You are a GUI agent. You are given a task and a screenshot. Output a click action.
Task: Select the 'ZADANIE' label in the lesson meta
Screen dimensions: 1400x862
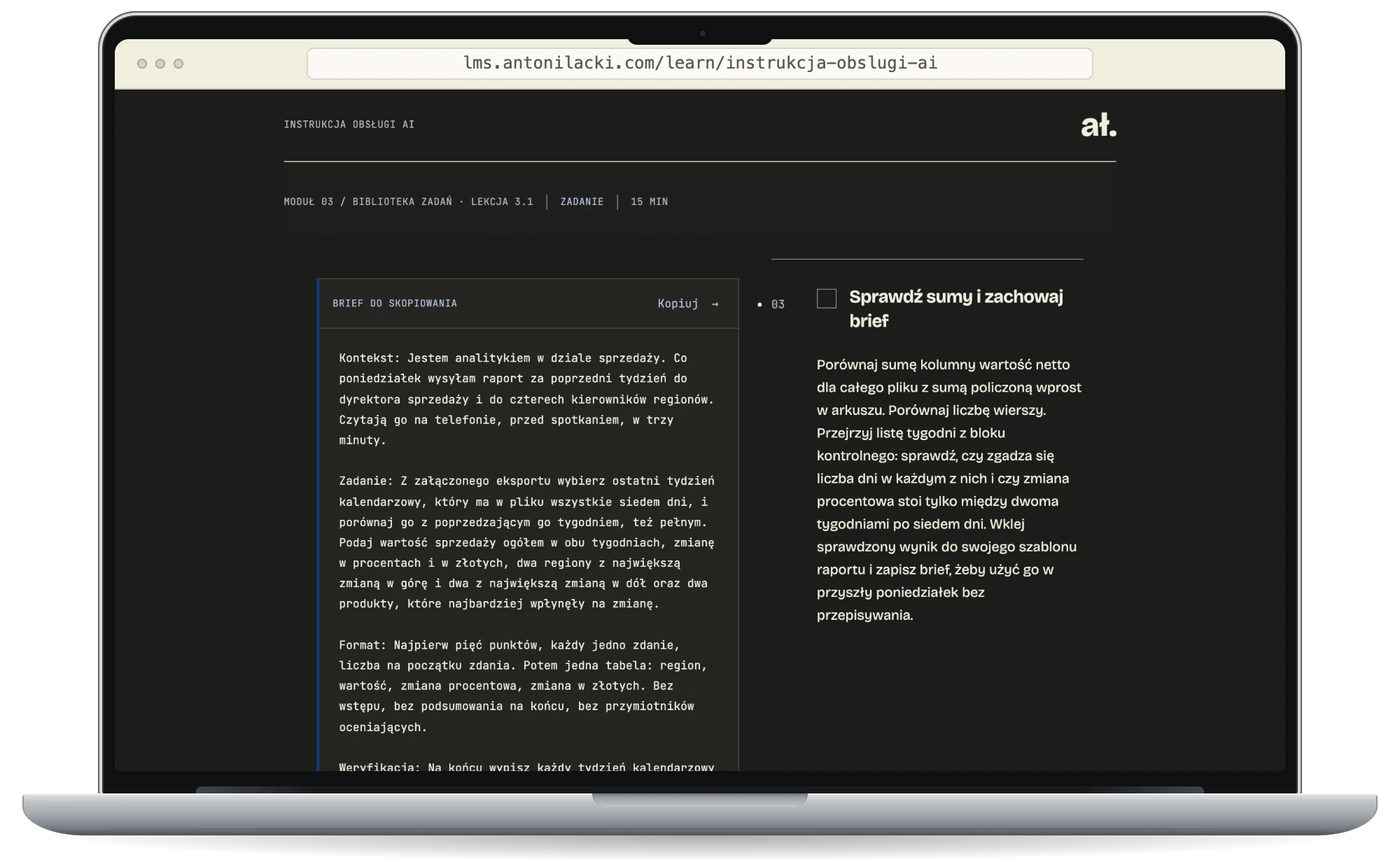tap(582, 202)
